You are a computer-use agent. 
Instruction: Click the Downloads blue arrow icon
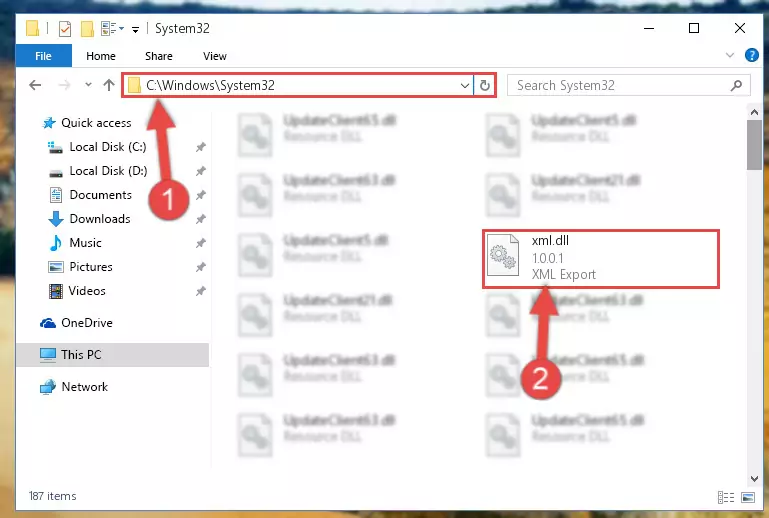point(56,219)
